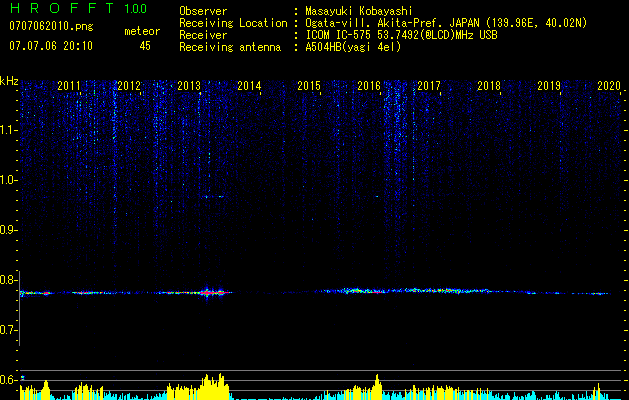Click the Receiving Location label
Viewport: 629px width, 400px height.
[x=233, y=23]
